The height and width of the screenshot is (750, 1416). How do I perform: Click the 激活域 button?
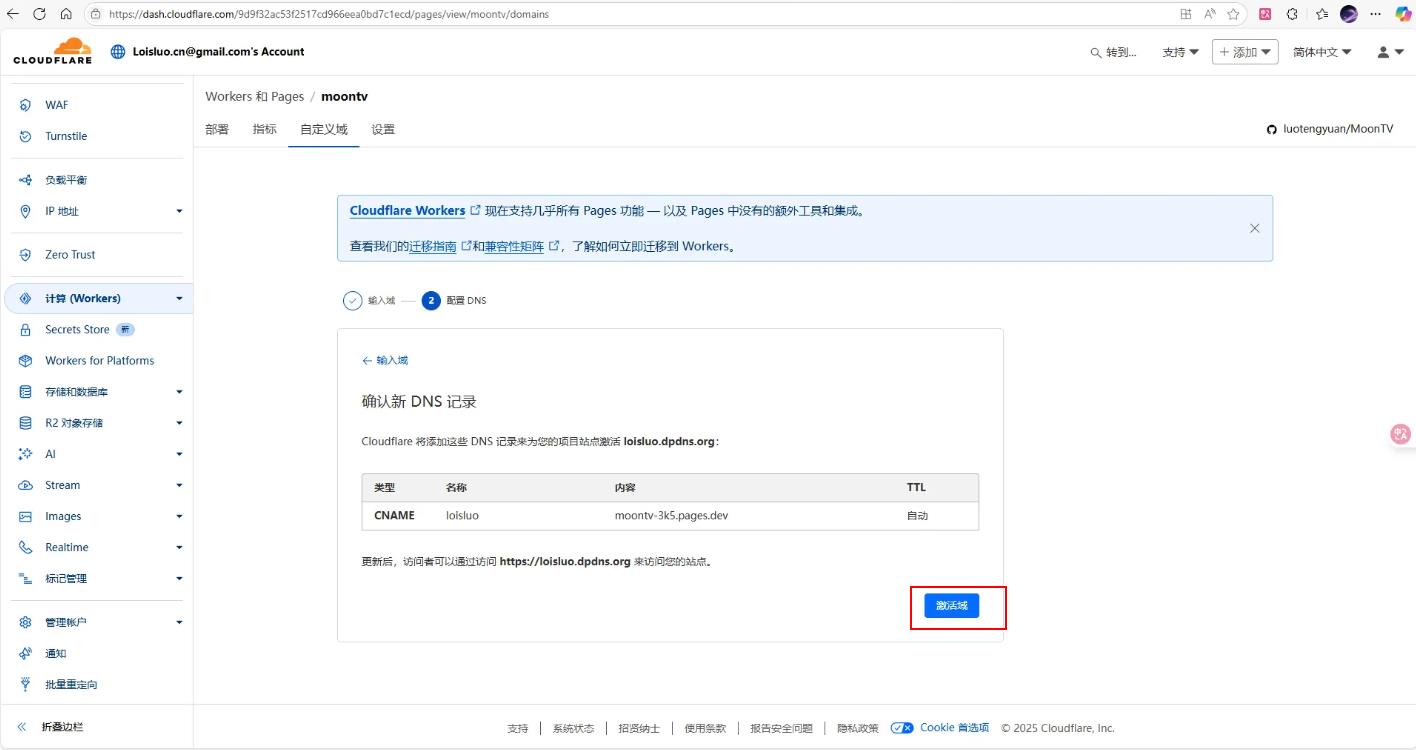pyautogui.click(x=951, y=606)
